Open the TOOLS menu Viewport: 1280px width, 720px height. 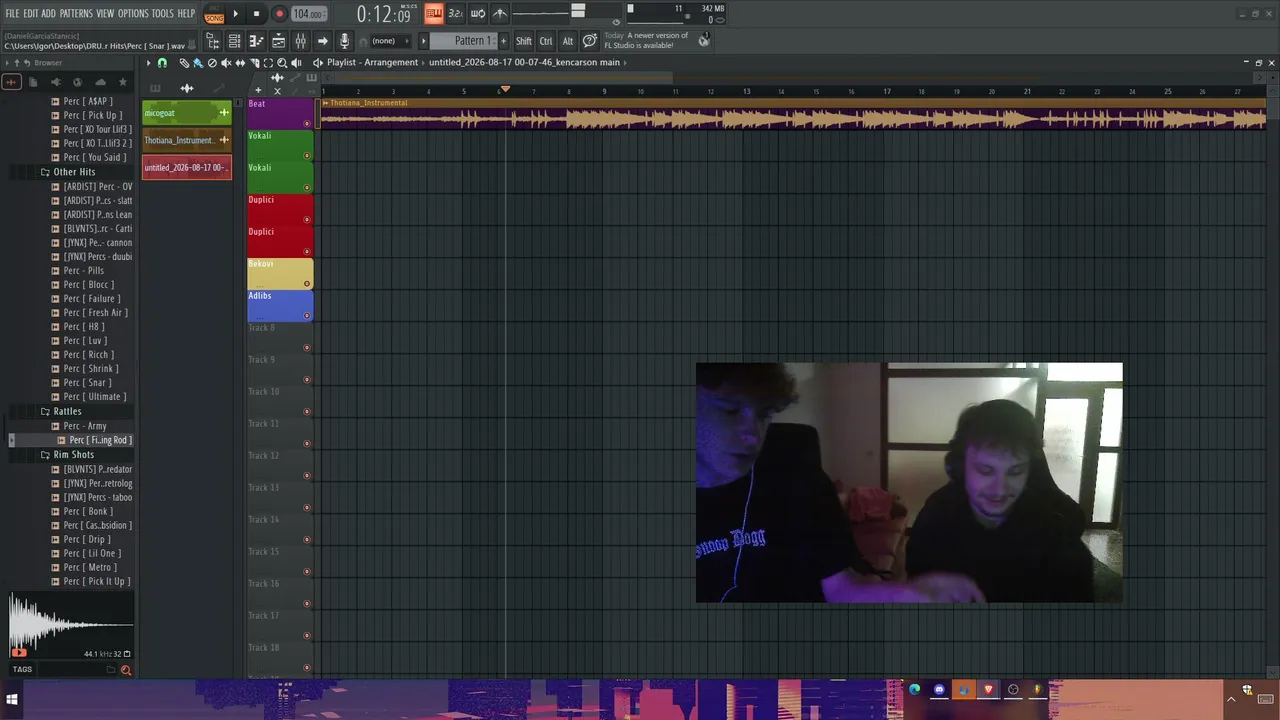pyautogui.click(x=163, y=14)
